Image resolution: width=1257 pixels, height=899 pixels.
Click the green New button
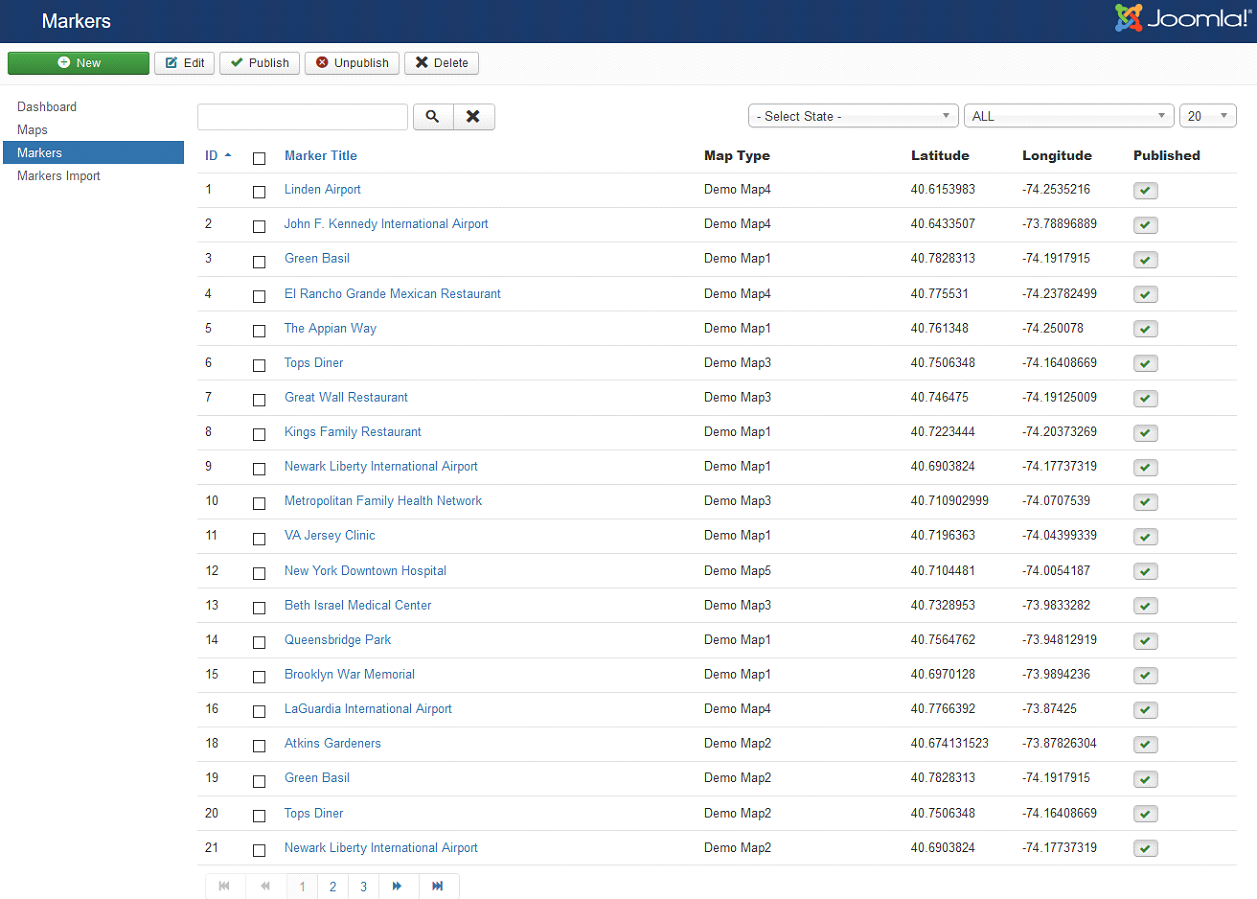coord(79,63)
